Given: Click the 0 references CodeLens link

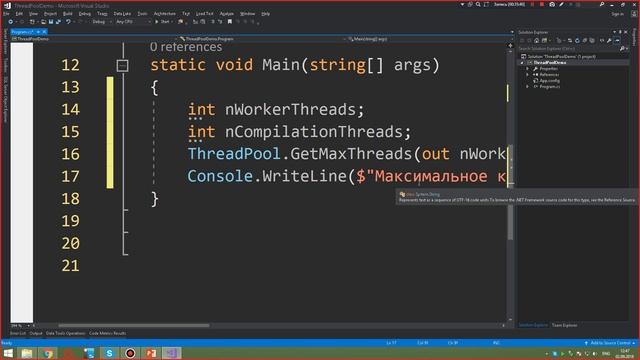Looking at the screenshot, I should click(x=186, y=47).
